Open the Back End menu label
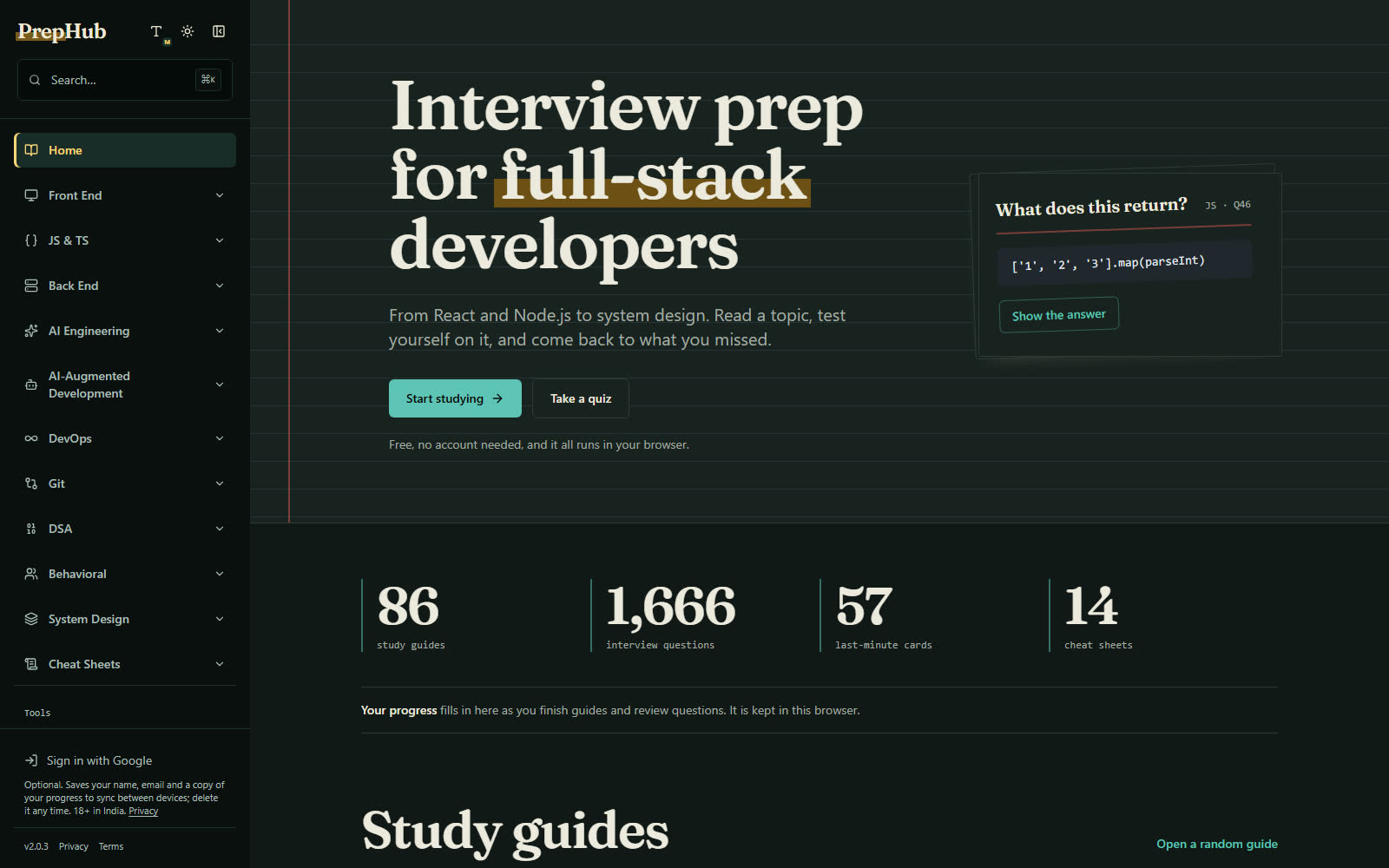The width and height of the screenshot is (1389, 868). tap(74, 286)
